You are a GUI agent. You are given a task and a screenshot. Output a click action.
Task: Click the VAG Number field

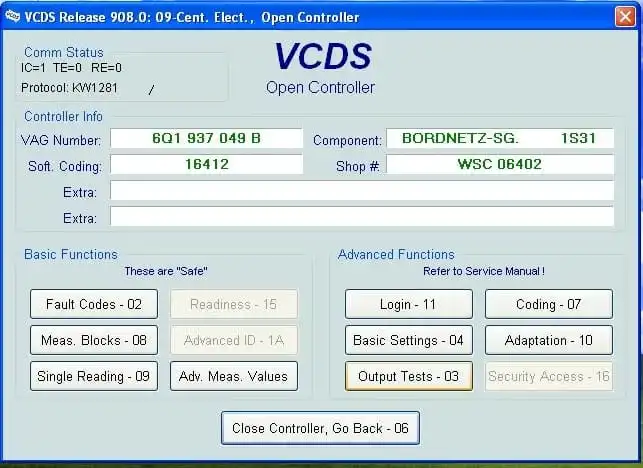point(206,138)
